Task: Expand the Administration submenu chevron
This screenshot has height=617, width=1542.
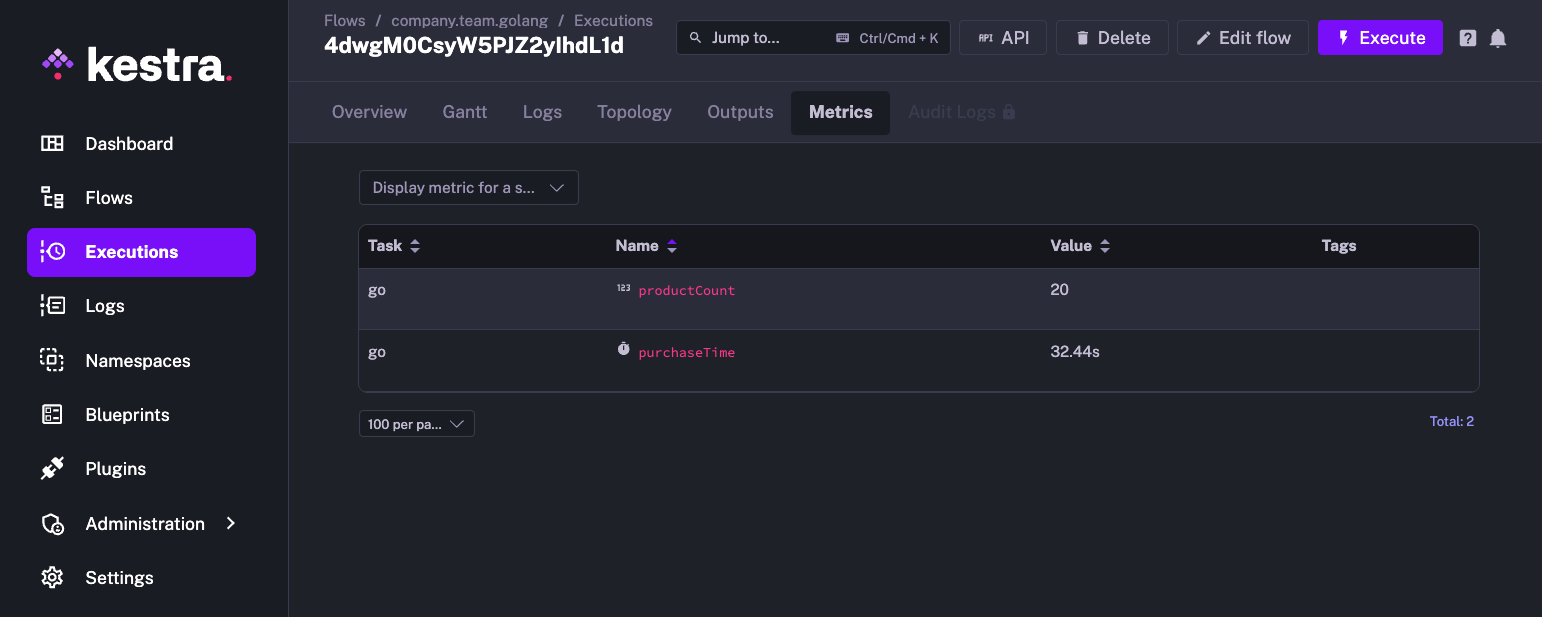Action: (x=231, y=523)
